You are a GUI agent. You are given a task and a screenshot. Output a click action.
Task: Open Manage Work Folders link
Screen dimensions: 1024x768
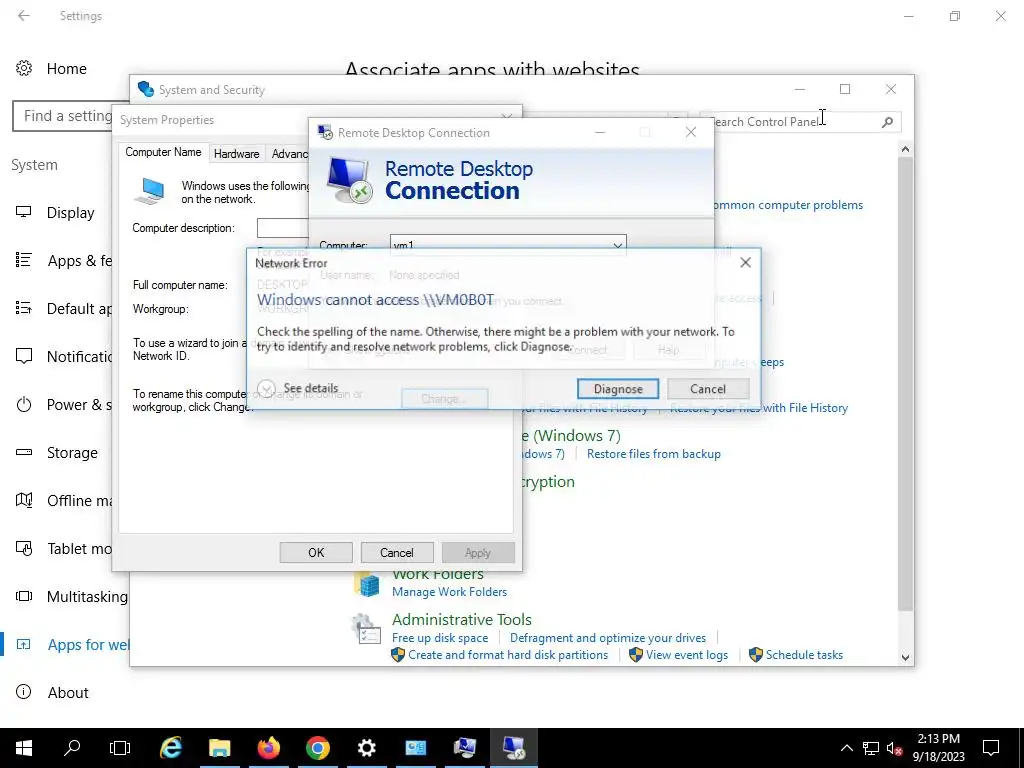(x=449, y=592)
